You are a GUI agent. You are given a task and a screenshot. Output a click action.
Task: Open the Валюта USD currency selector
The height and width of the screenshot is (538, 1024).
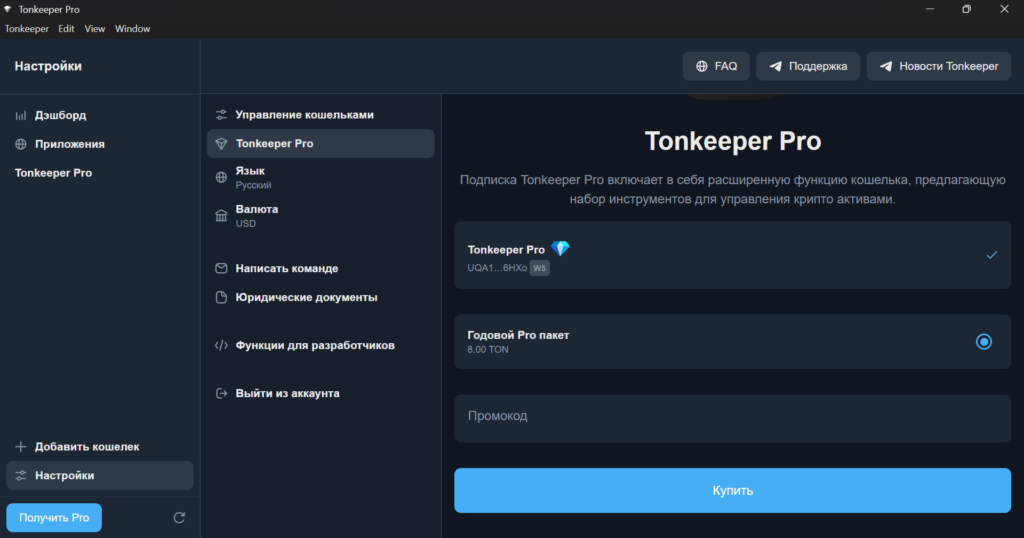point(320,216)
